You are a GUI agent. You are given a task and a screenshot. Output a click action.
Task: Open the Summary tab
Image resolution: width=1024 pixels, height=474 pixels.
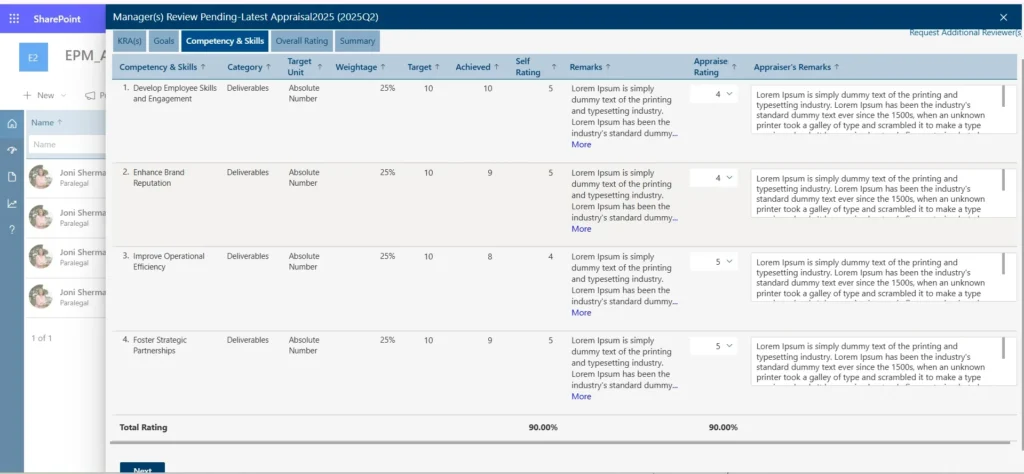point(357,40)
